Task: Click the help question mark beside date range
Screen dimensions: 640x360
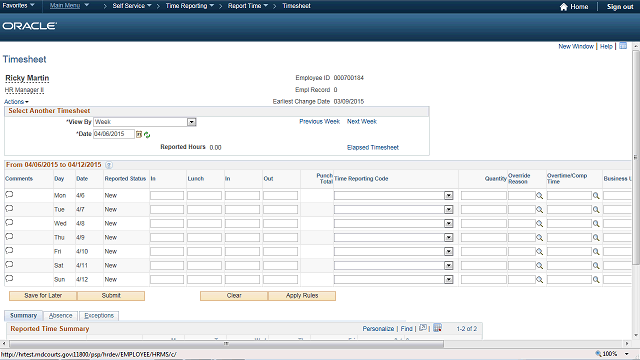Action: tap(109, 165)
